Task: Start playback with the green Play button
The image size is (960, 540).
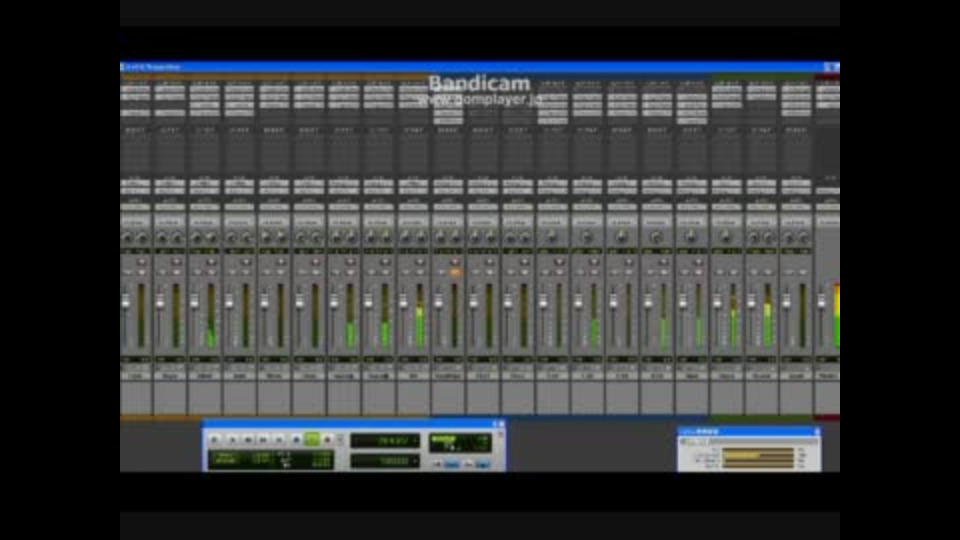Action: [312, 439]
